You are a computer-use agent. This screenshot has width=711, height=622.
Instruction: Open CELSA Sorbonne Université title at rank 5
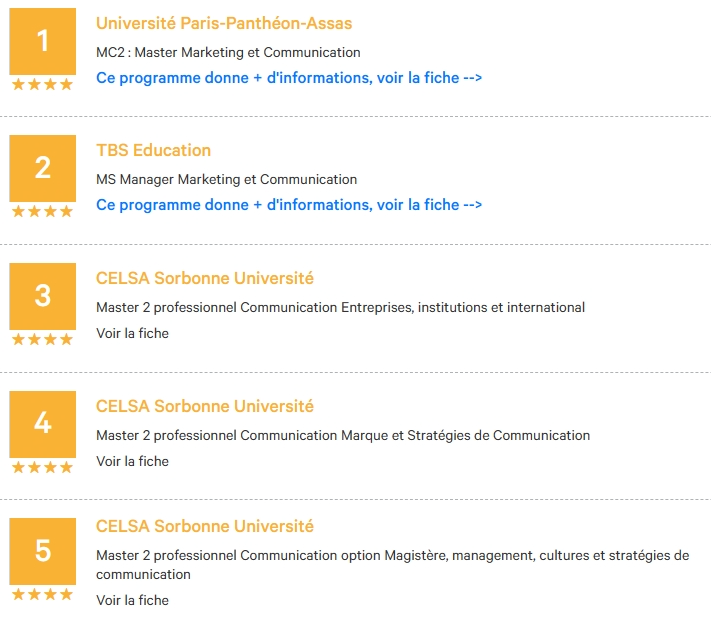[205, 526]
